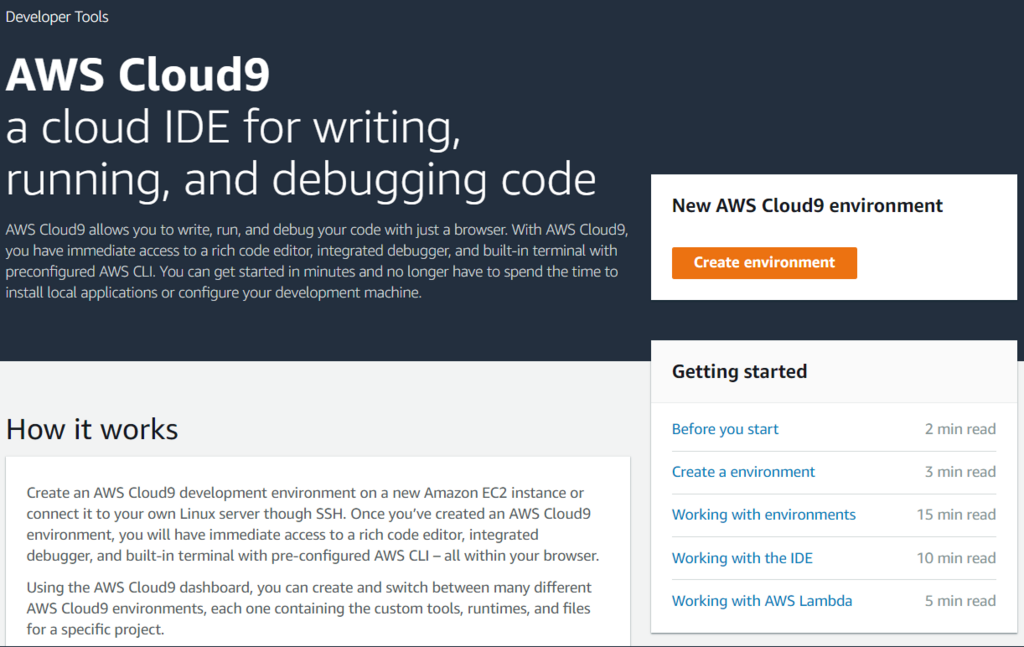
Task: Open the Create a environment guide link
Action: 743,471
